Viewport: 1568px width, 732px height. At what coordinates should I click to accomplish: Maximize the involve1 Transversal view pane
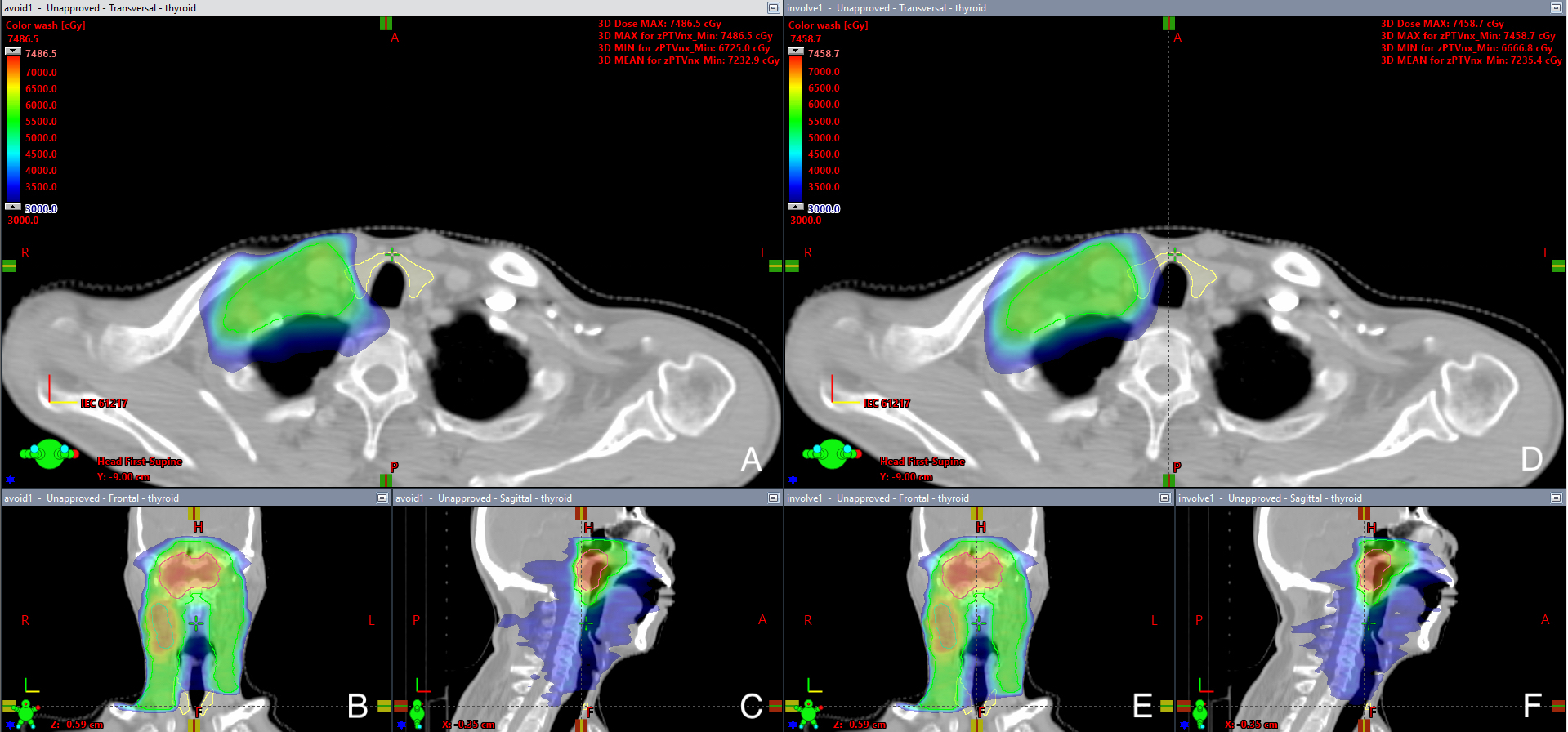pos(1556,7)
